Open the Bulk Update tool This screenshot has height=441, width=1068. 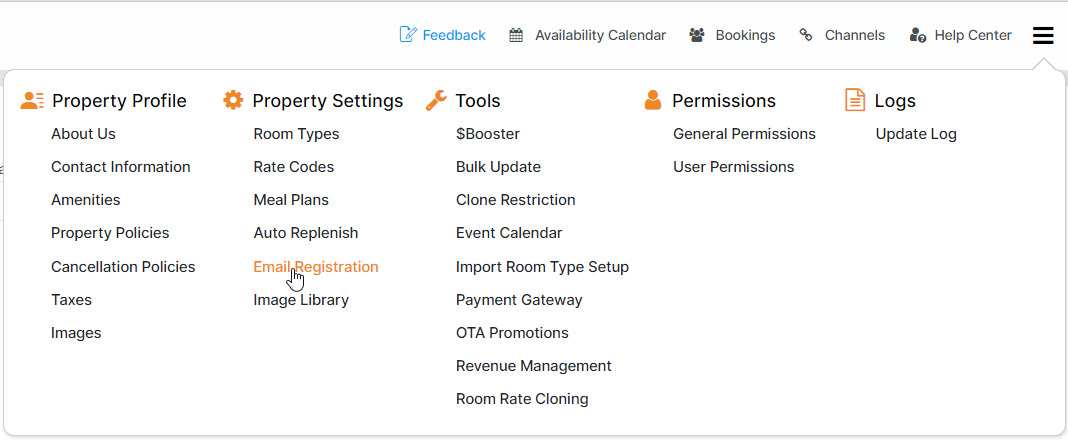498,167
